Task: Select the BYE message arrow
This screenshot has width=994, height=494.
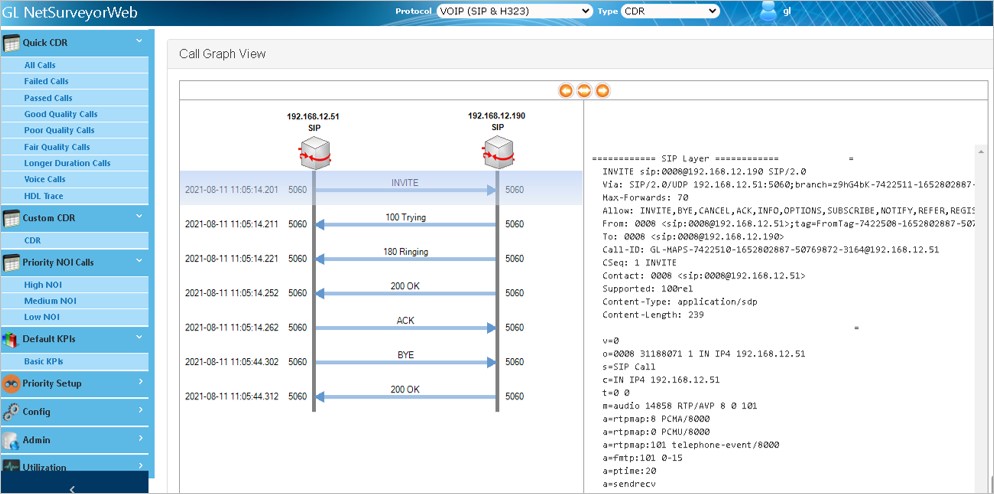Action: (x=405, y=362)
